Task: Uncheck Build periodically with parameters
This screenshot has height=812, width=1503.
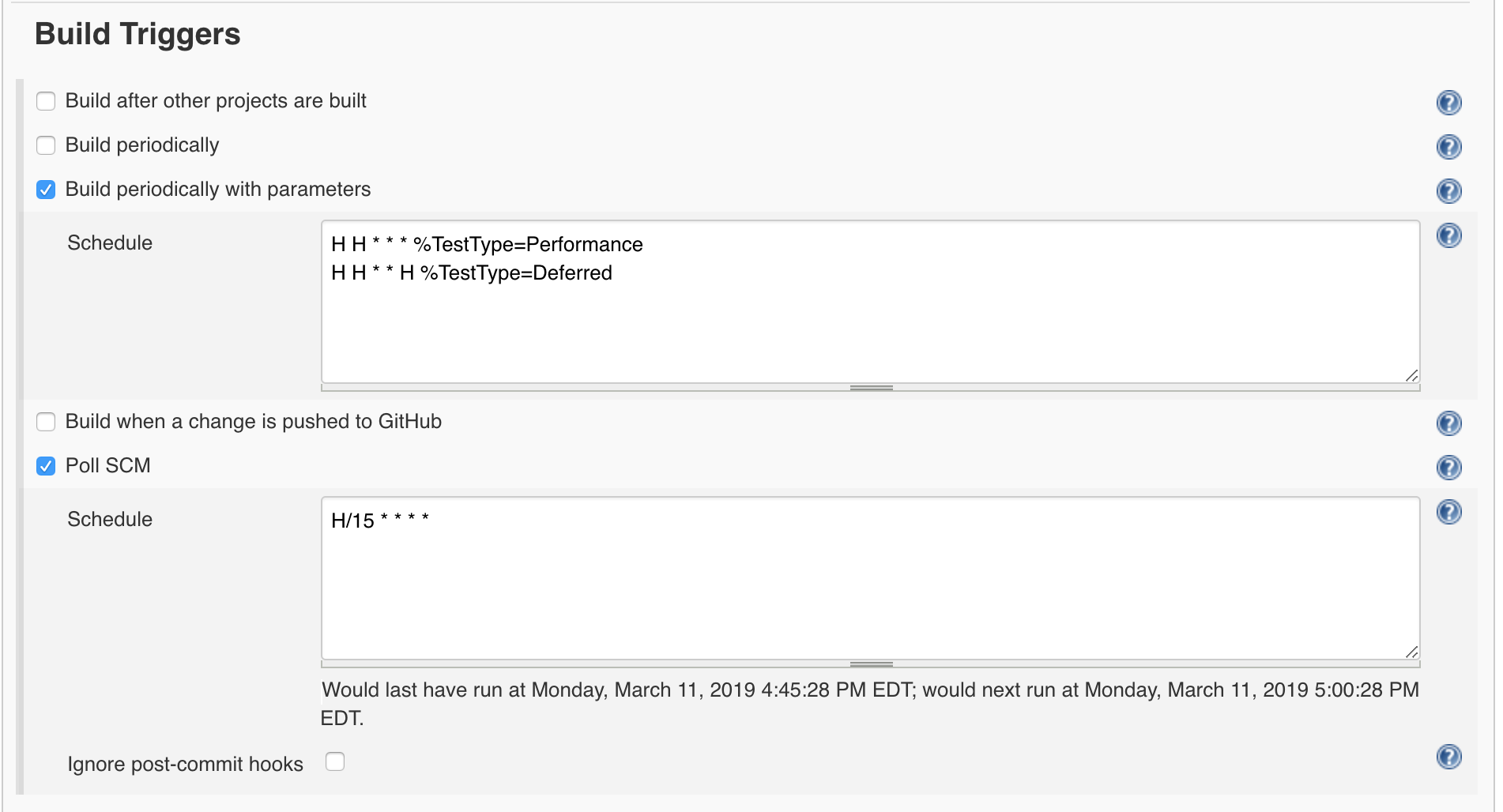Action: point(46,190)
